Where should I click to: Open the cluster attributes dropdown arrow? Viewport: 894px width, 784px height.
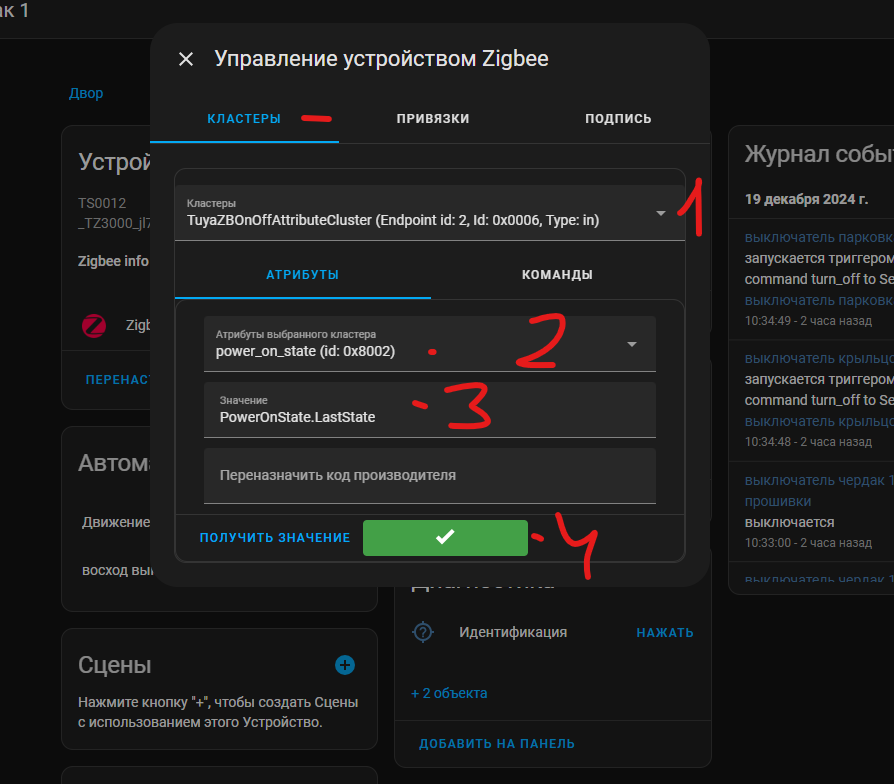632,344
